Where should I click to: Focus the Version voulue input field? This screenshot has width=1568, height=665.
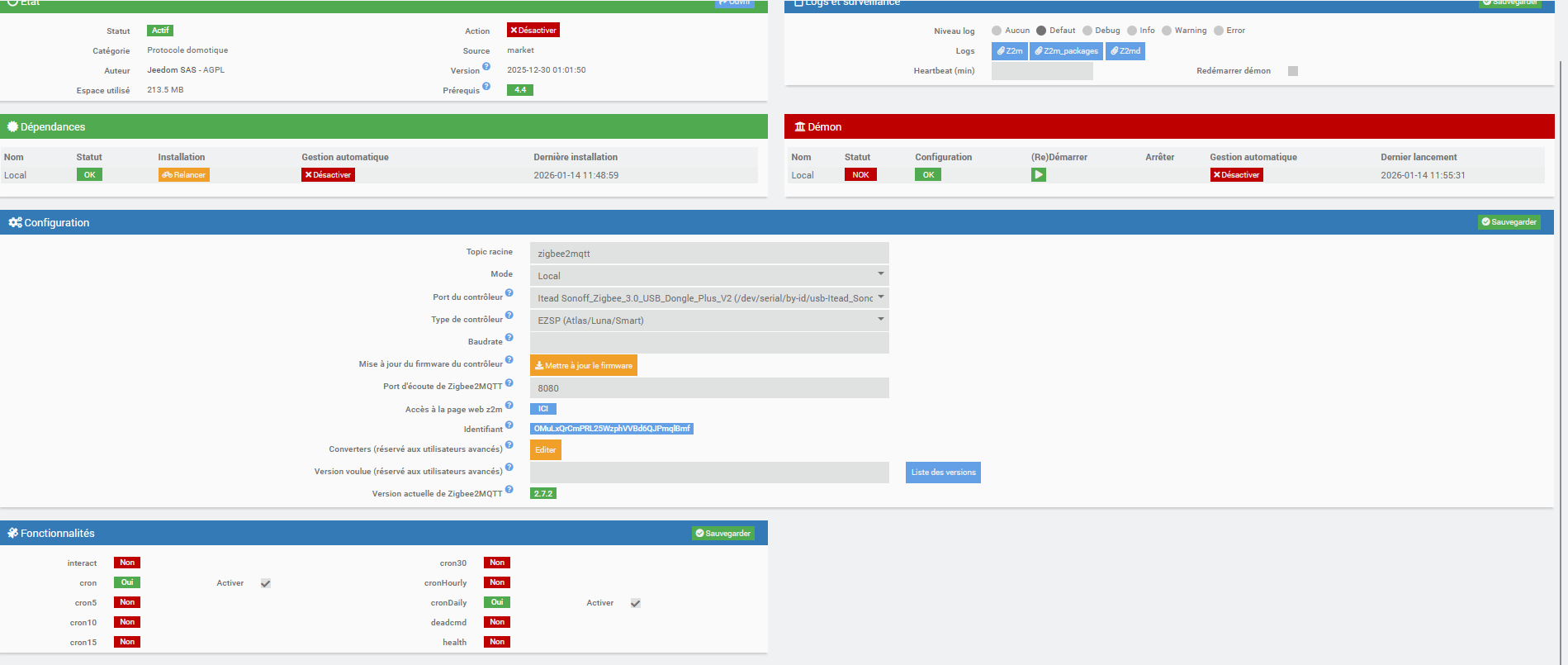tap(709, 473)
